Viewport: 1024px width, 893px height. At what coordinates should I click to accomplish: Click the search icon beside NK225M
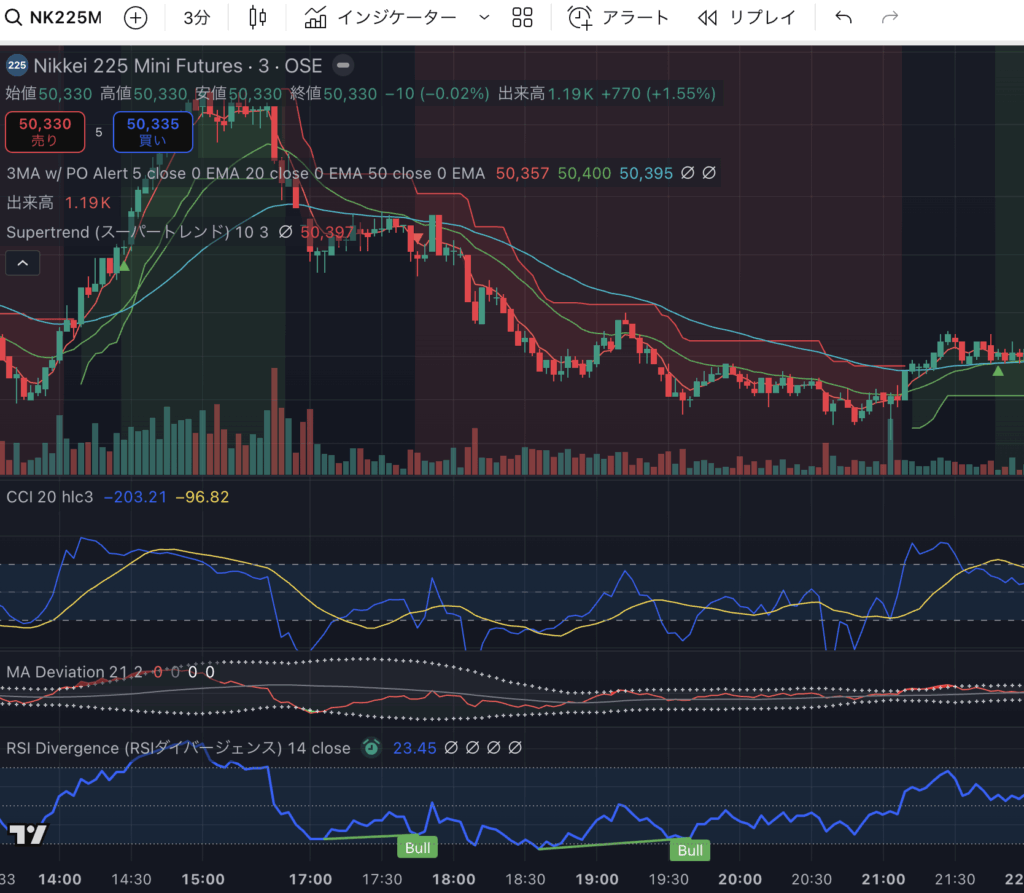point(13,18)
